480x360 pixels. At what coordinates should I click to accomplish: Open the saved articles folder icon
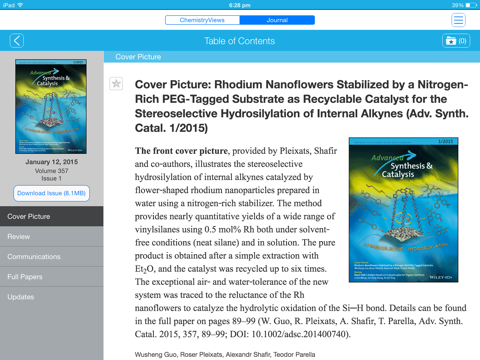pyautogui.click(x=456, y=41)
